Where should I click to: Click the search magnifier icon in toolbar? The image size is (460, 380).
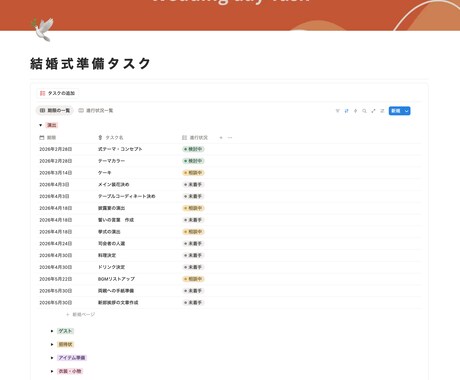[x=364, y=111]
